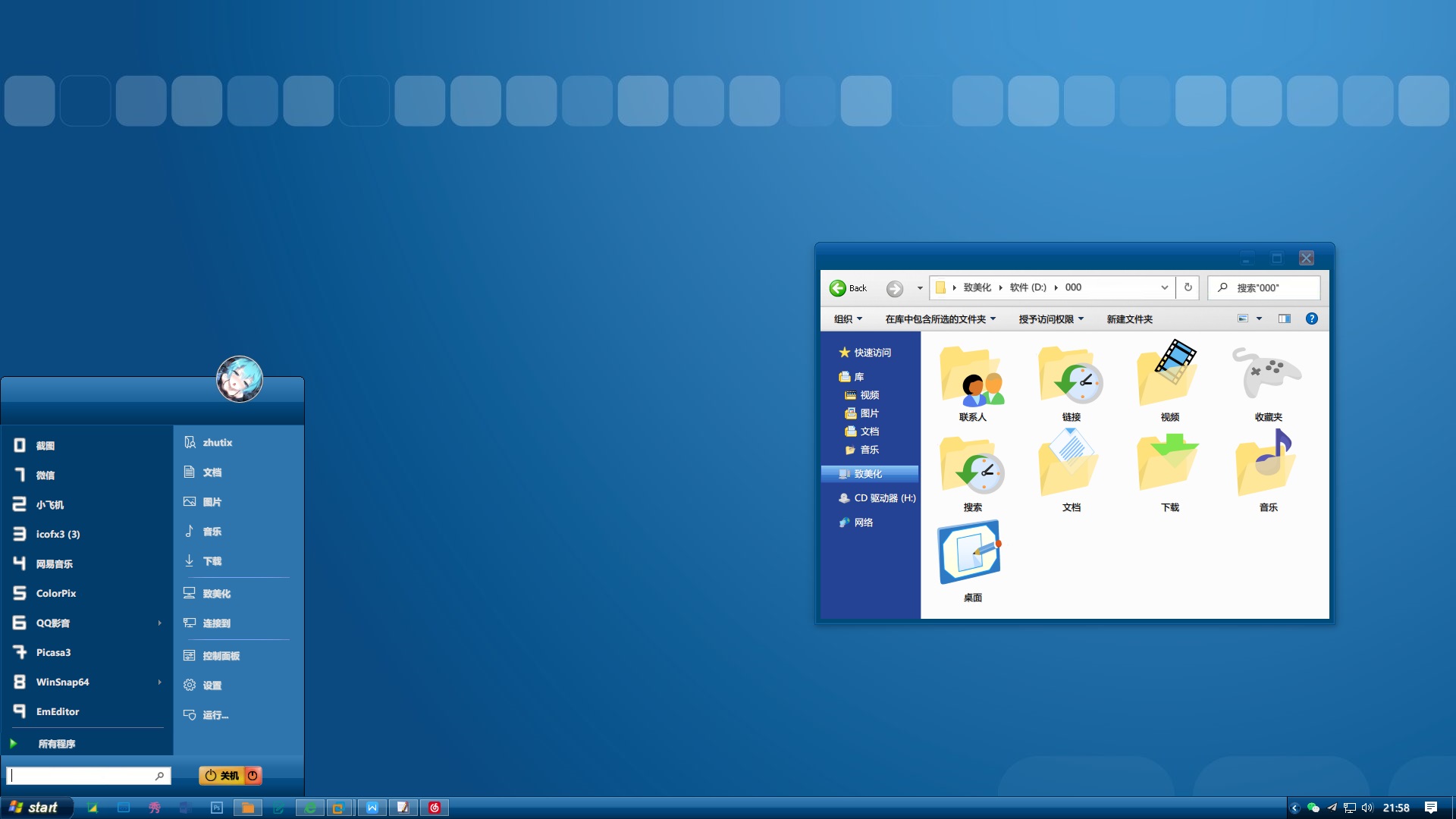This screenshot has height=819, width=1456.
Task: Open view options dropdown arrow
Action: click(1260, 318)
